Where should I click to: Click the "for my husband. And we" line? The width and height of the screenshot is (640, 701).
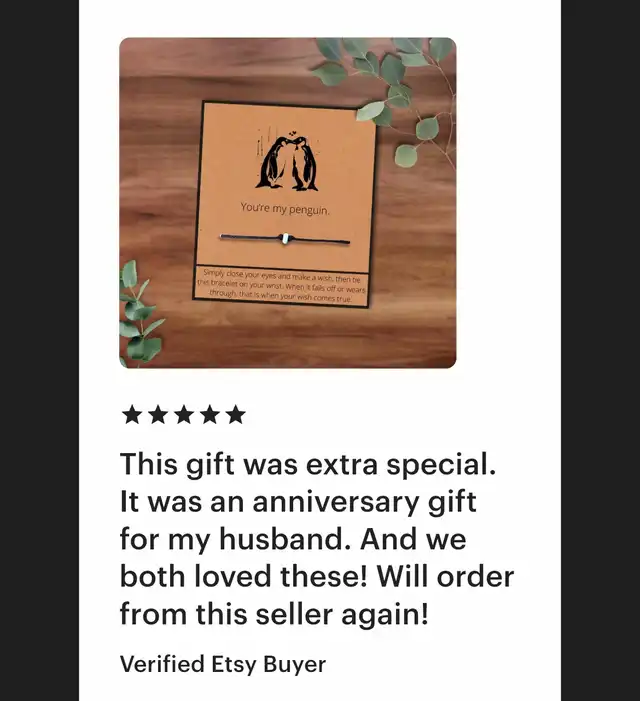pyautogui.click(x=293, y=539)
